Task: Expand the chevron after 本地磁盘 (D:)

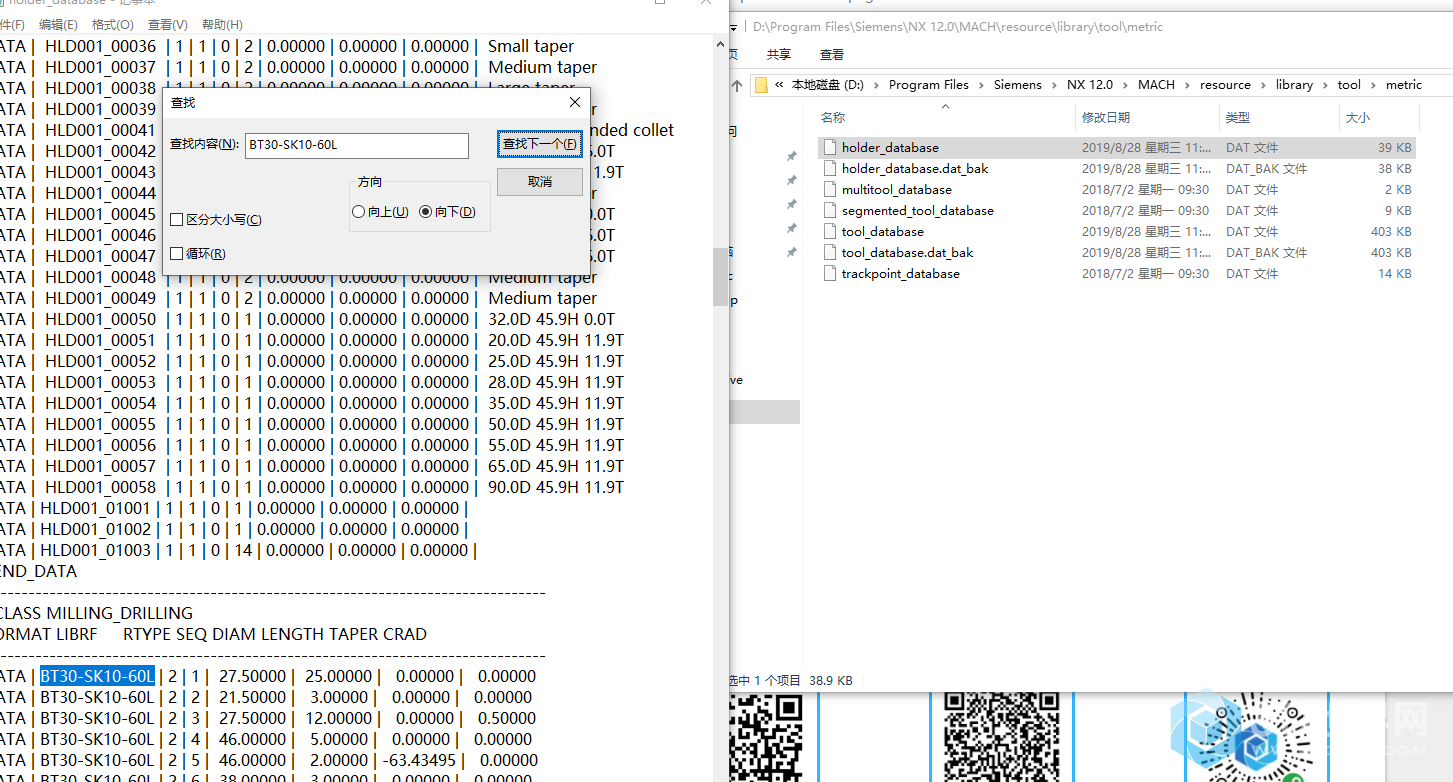Action: [876, 85]
